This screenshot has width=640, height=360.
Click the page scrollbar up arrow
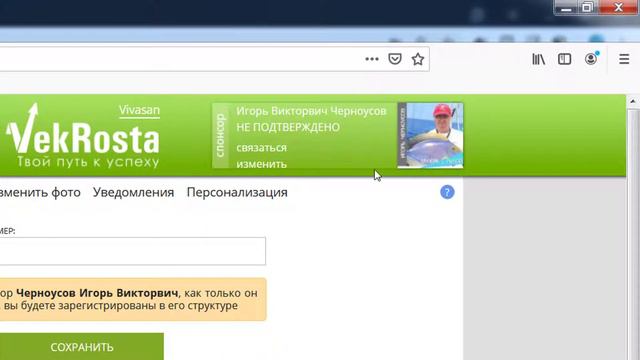coord(633,101)
